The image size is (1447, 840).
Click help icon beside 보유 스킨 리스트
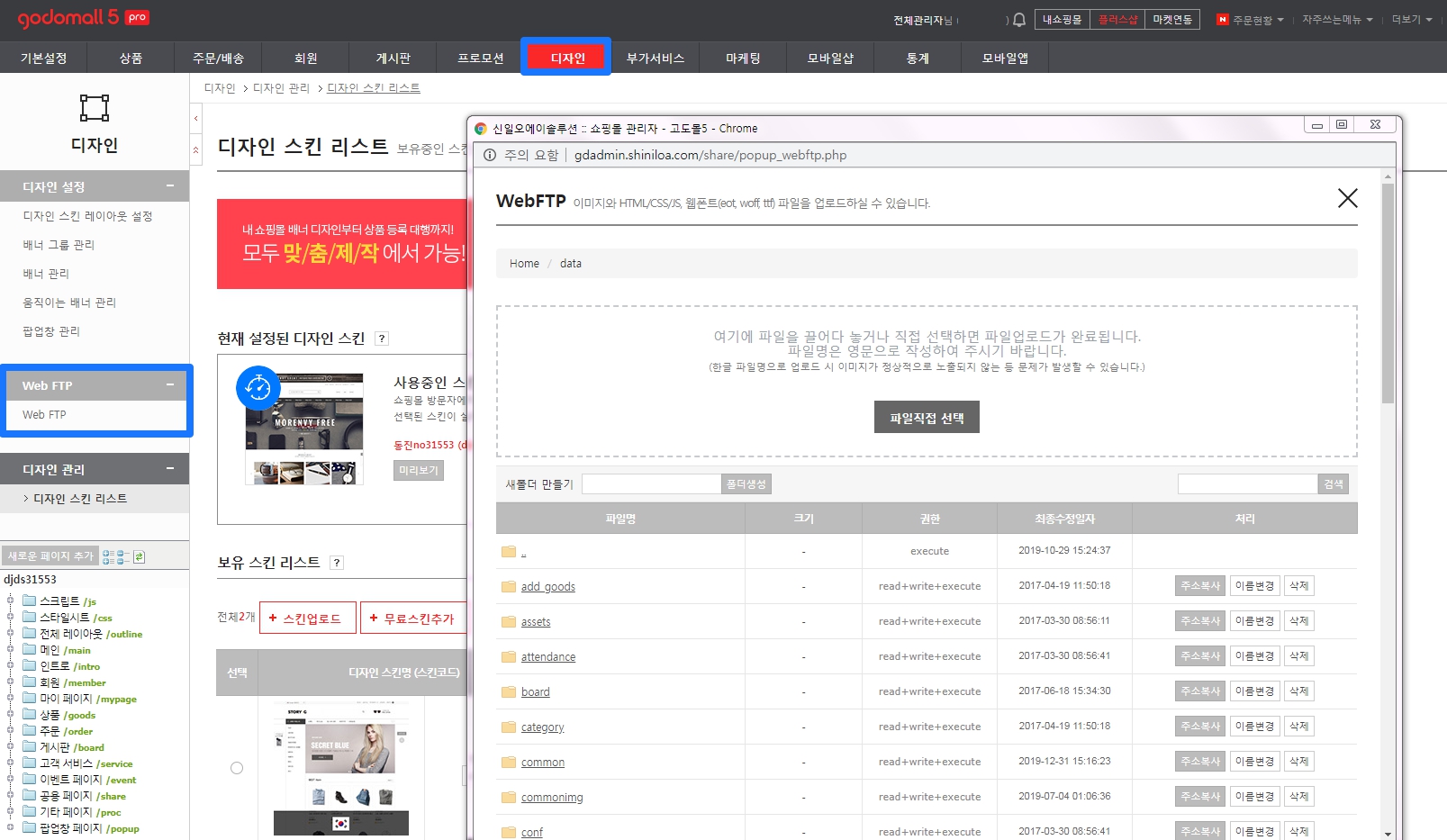[x=337, y=563]
